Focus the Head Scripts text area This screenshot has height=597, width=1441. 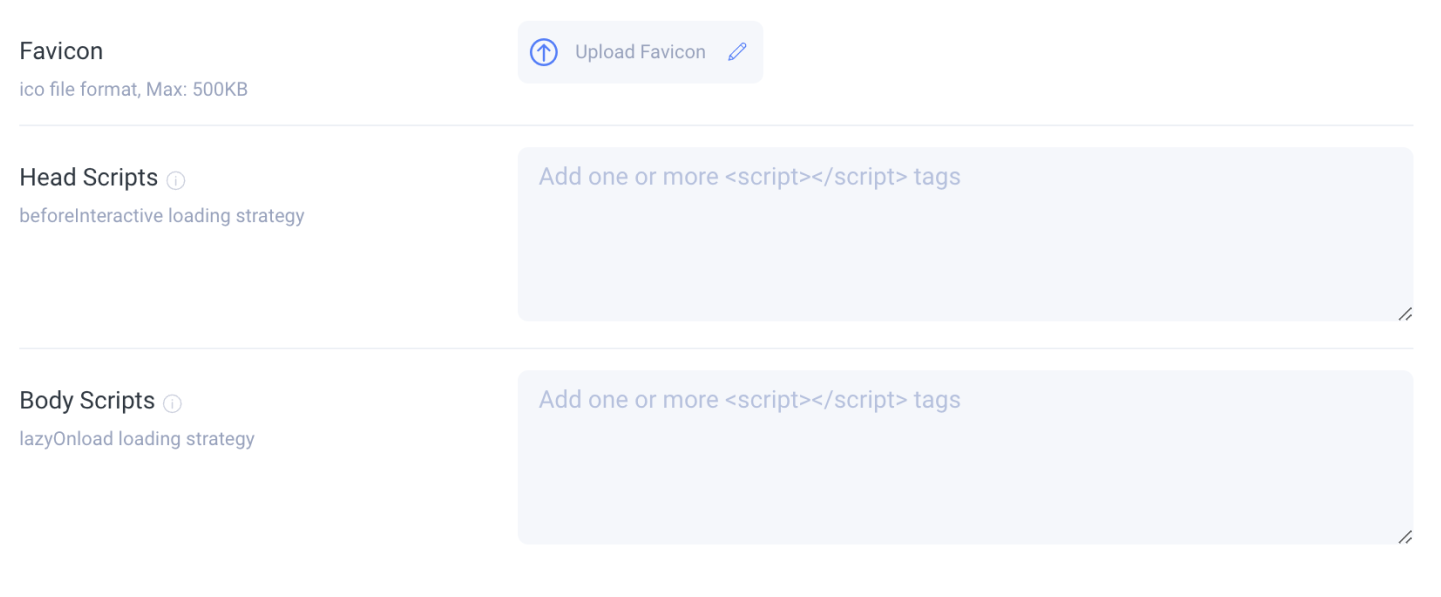965,234
